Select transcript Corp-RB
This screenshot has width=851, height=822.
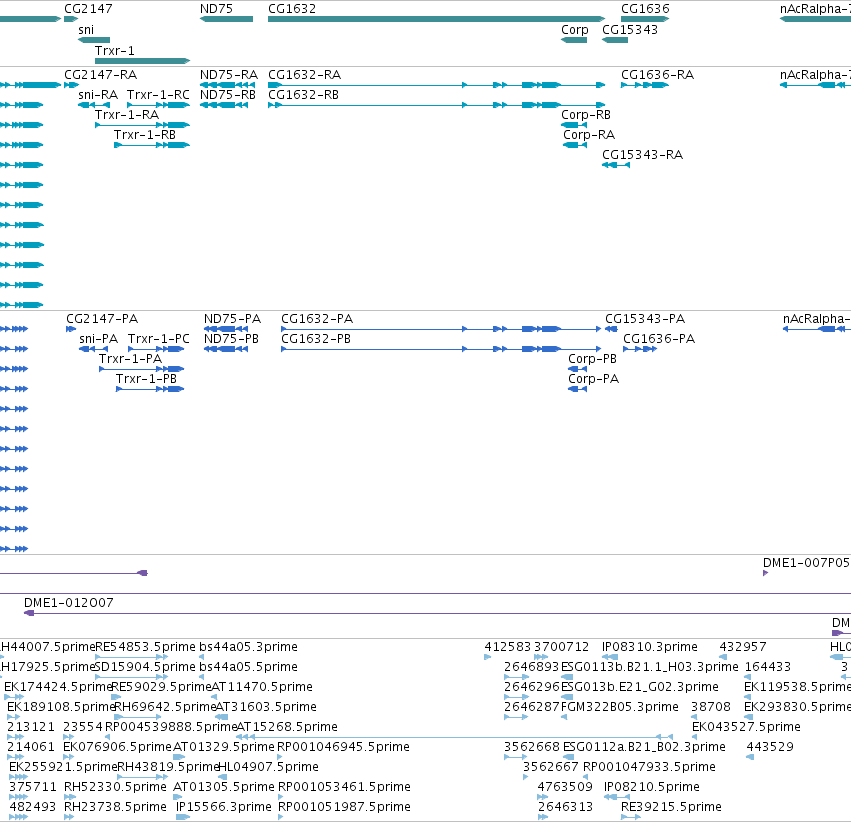[x=574, y=125]
